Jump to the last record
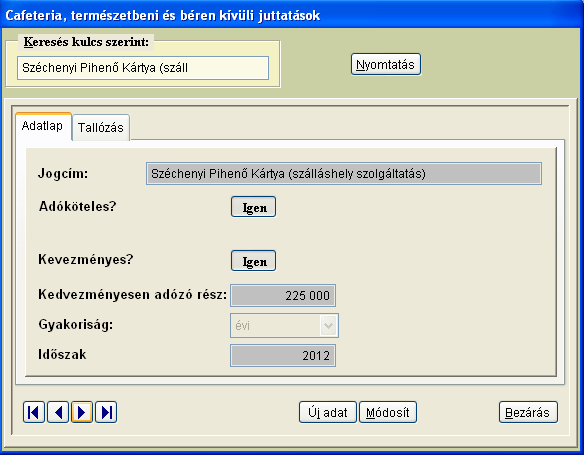Viewport: 584px width, 455px height. (106, 412)
